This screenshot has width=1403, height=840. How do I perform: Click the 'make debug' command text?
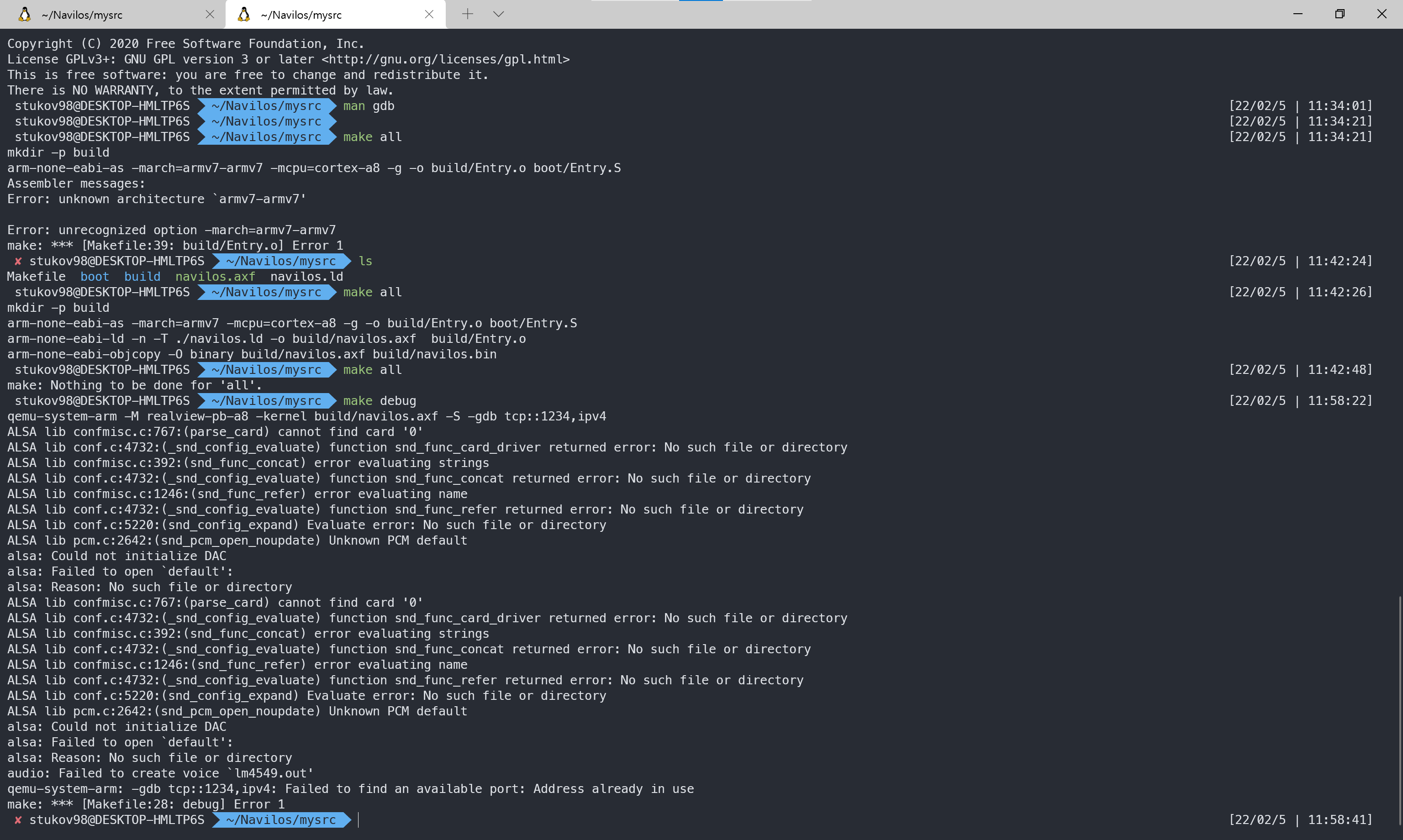click(380, 401)
